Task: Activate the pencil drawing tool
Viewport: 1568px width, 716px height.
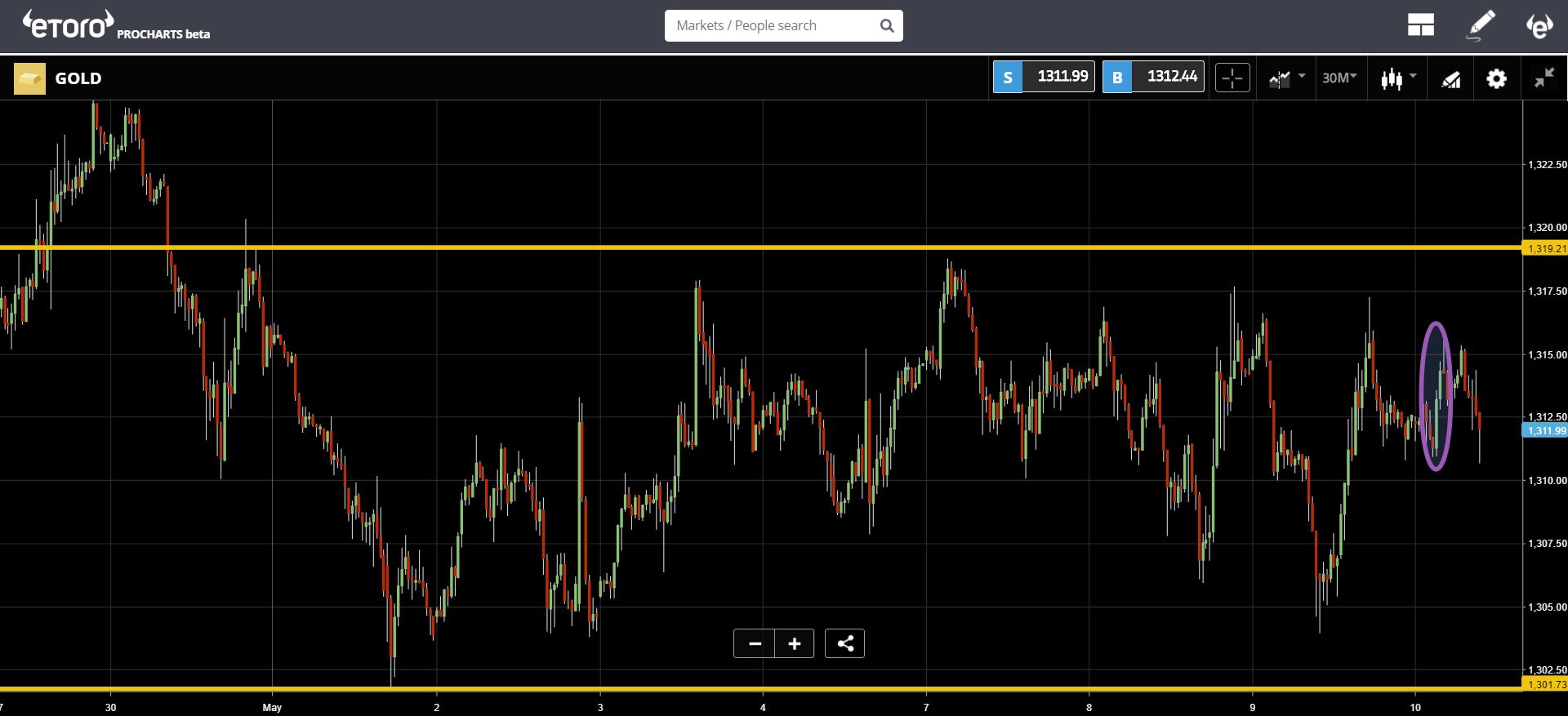Action: tap(1481, 25)
